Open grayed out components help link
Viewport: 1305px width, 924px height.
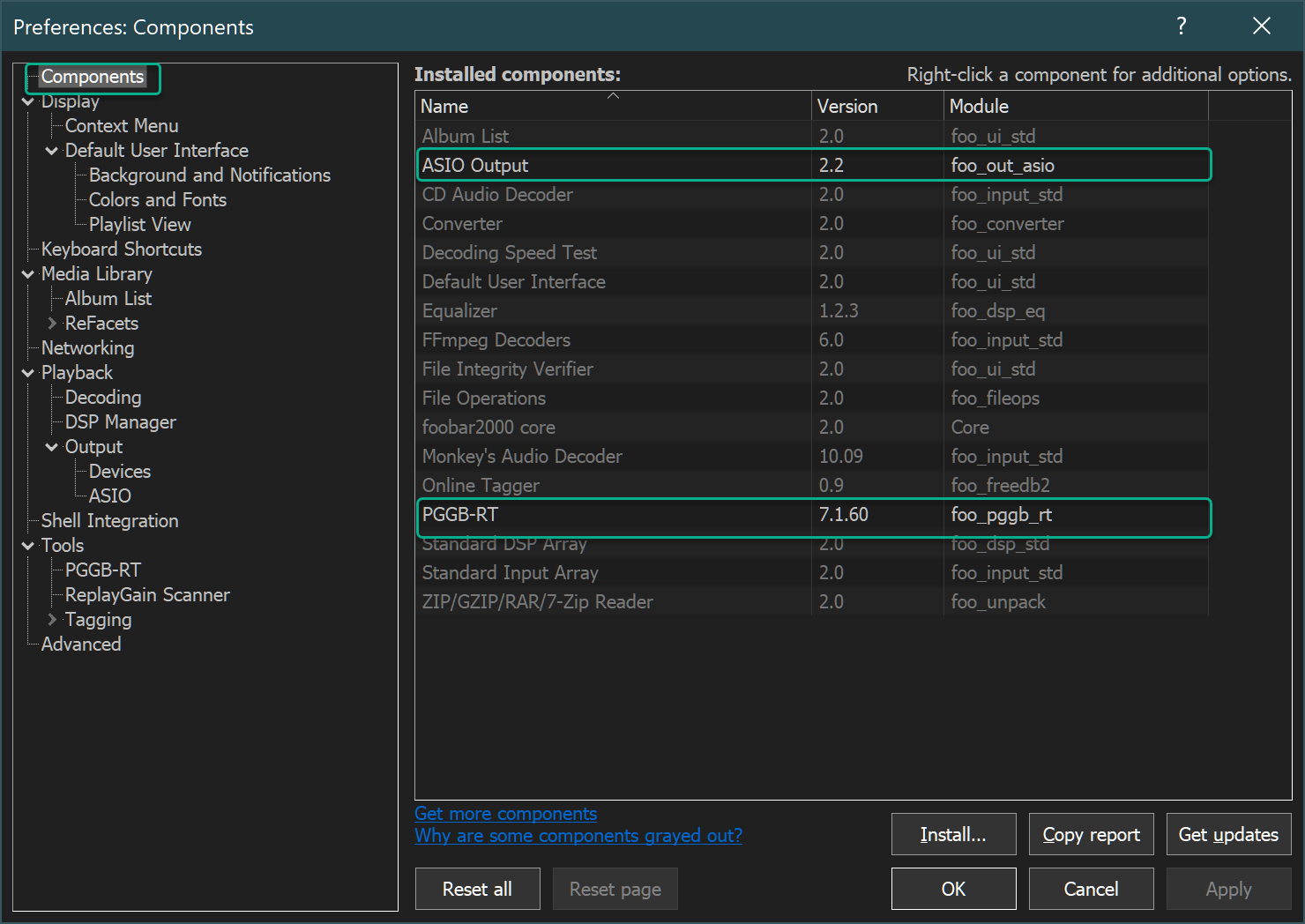[578, 836]
